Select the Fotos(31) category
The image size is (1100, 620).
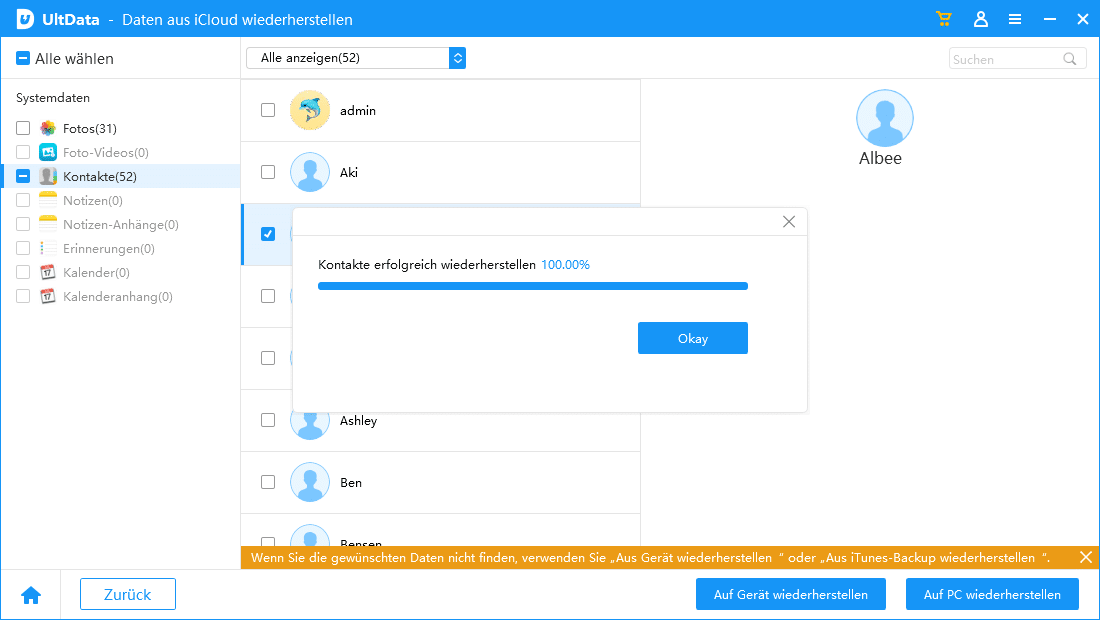click(90, 128)
